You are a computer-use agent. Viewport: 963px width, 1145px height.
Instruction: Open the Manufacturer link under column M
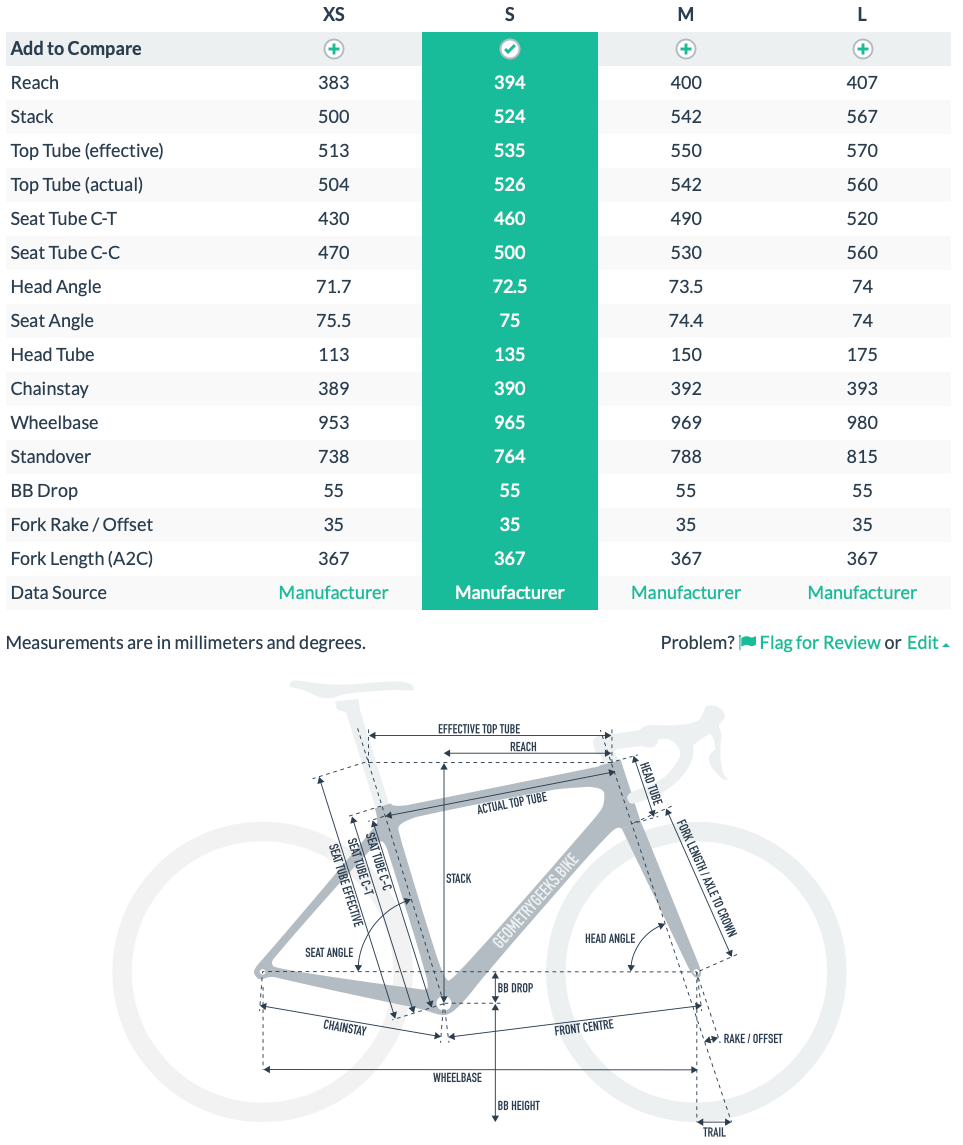click(x=685, y=592)
